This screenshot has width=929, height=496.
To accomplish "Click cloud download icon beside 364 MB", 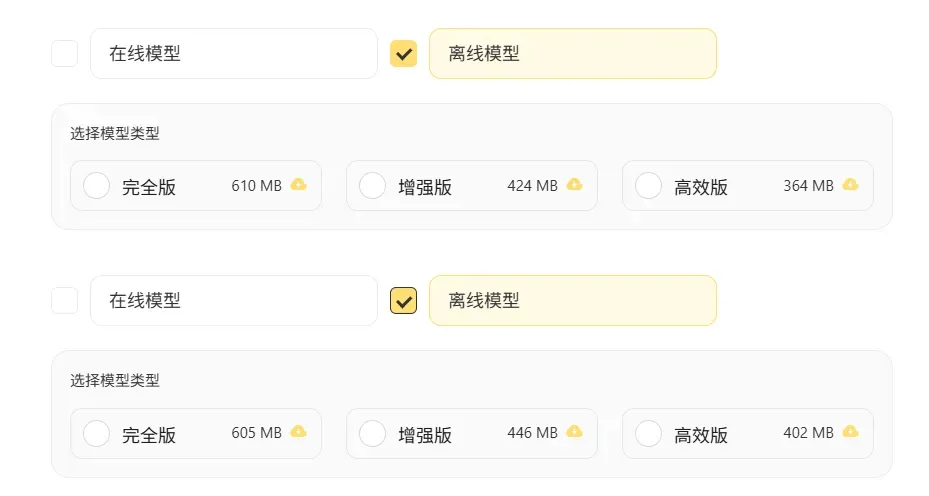I will [x=850, y=185].
